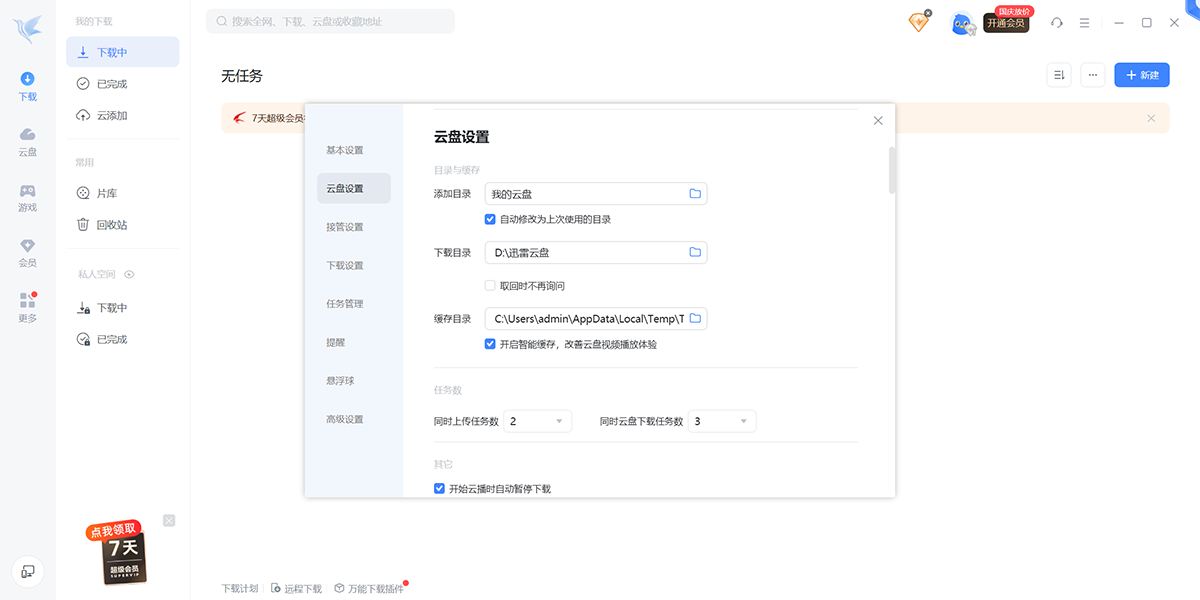1200x600 pixels.
Task: Click the search input field at the top
Action: pos(330,21)
